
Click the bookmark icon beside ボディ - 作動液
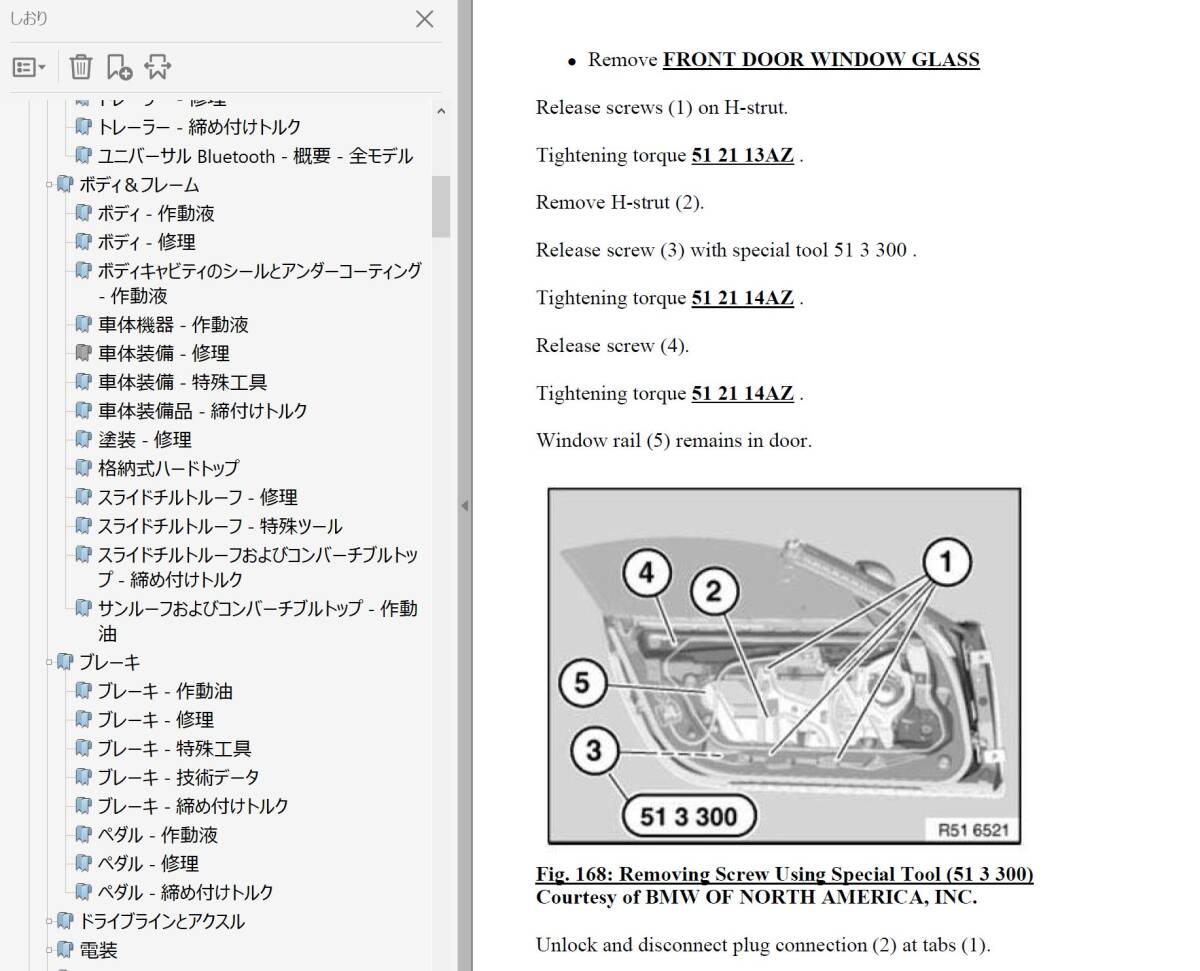tap(84, 214)
